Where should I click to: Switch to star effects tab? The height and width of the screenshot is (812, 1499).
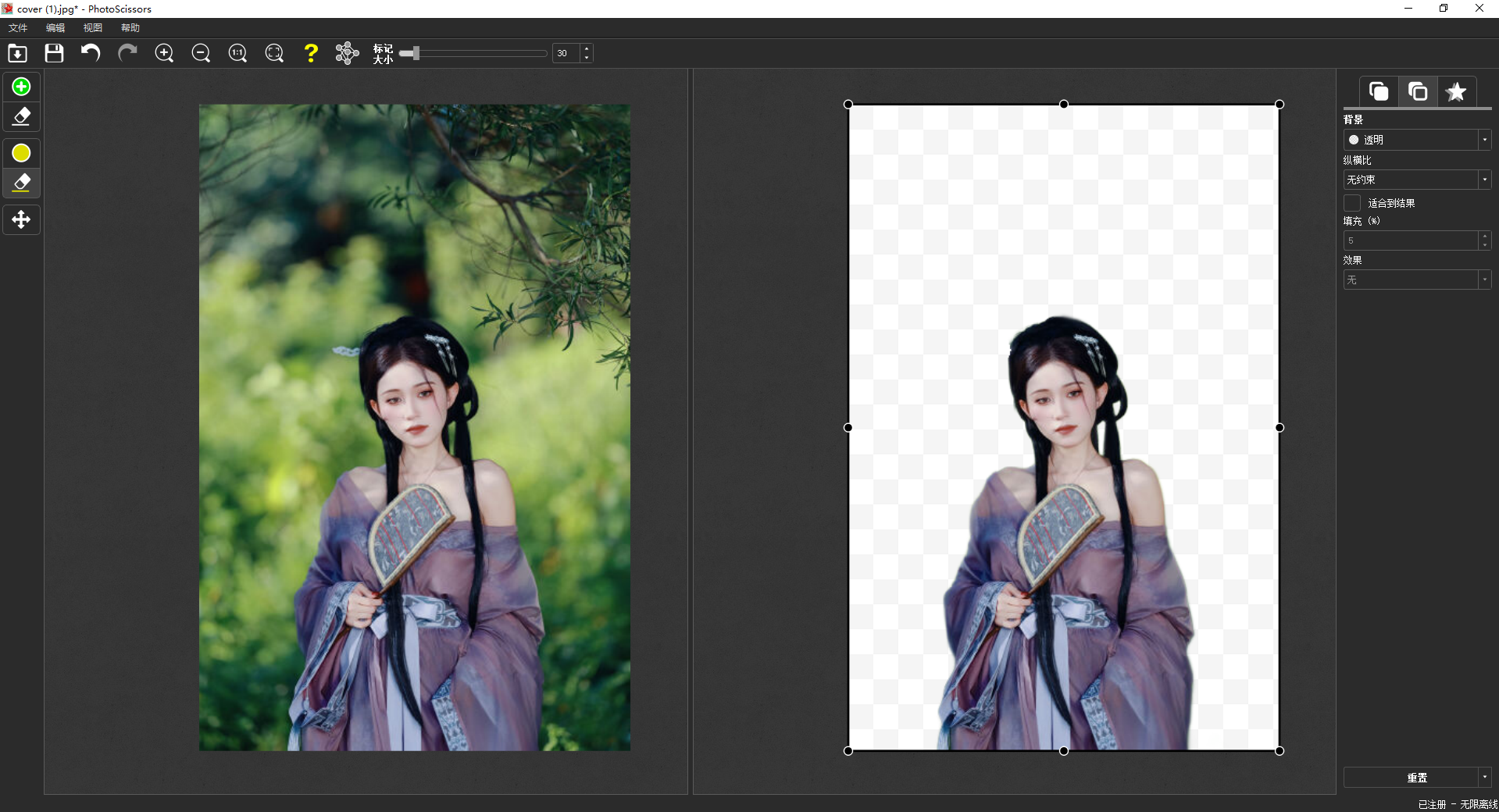[x=1456, y=91]
